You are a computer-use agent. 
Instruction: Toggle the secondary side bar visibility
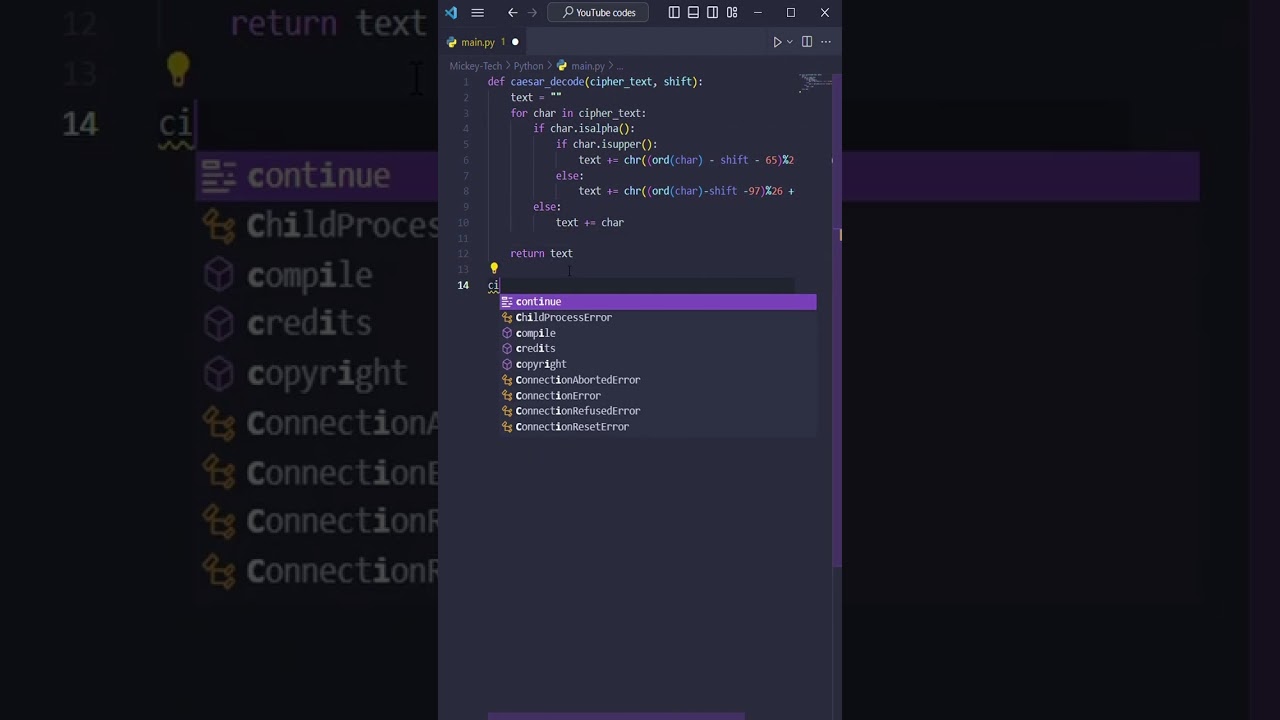tap(712, 13)
